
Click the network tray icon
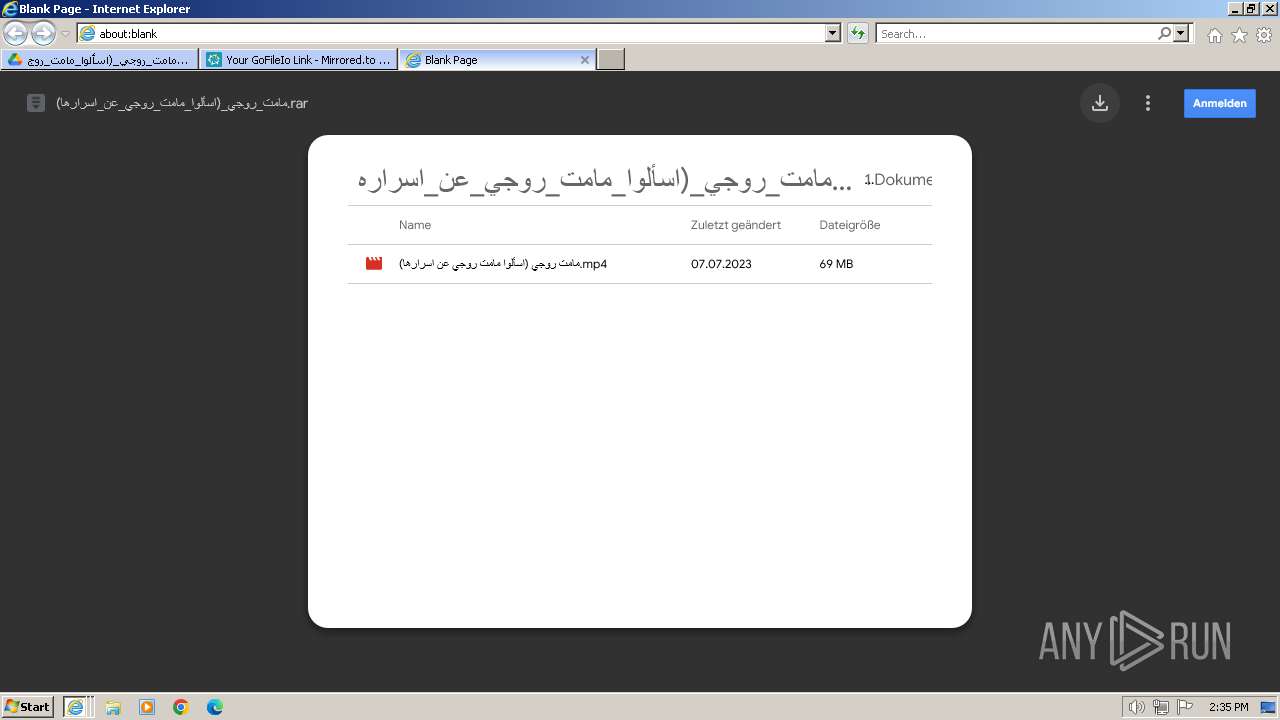pyautogui.click(x=1161, y=707)
